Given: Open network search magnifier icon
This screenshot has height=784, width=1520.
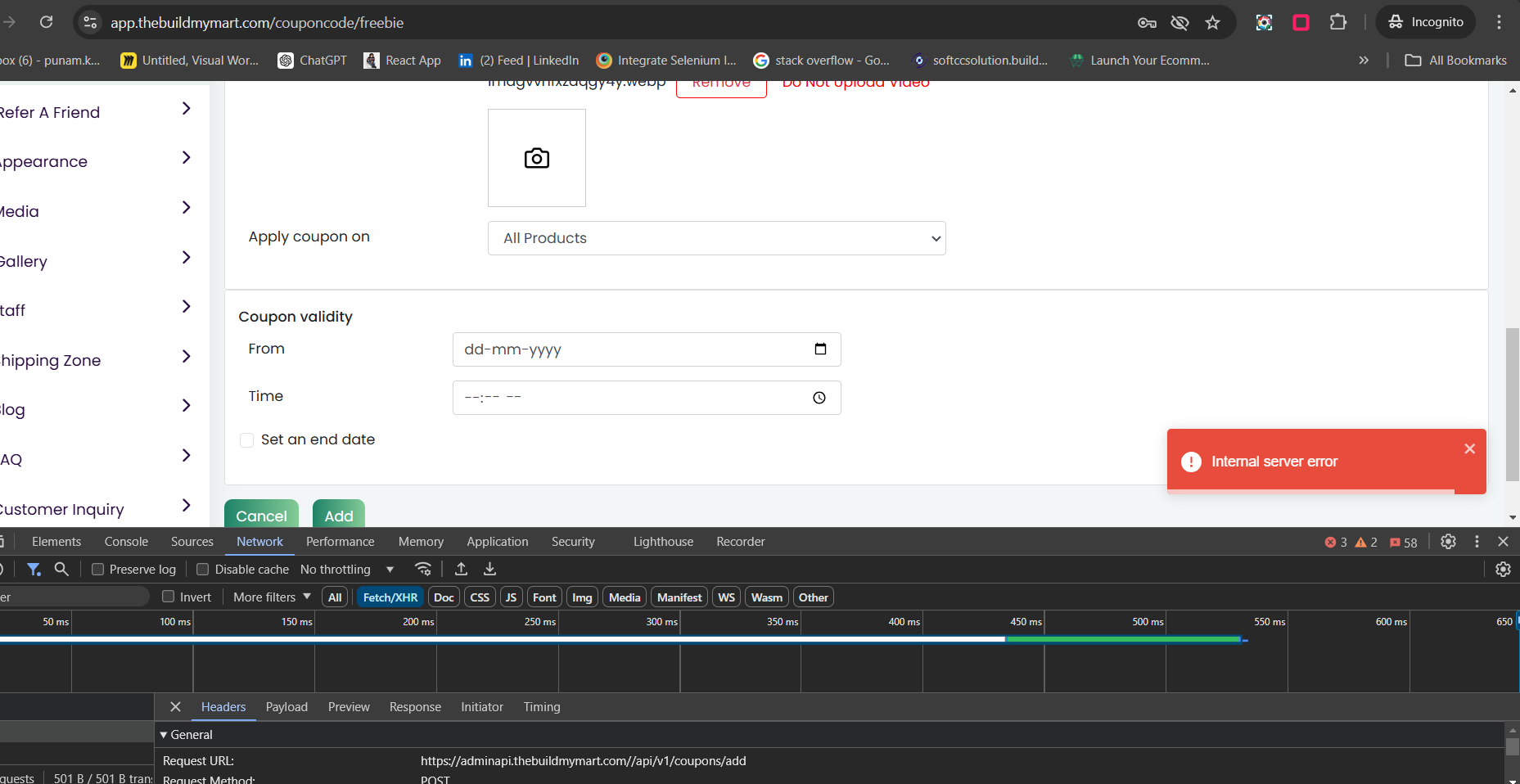Looking at the screenshot, I should pos(61,569).
